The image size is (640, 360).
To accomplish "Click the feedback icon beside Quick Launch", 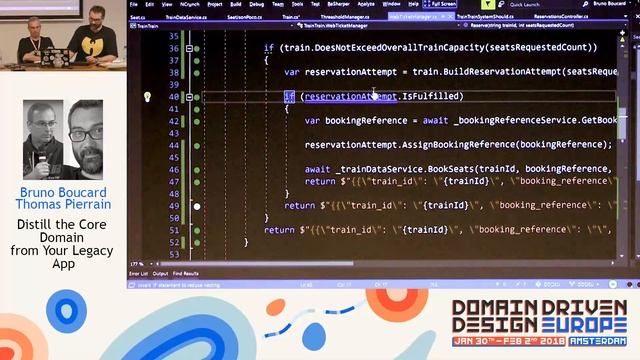I will pos(501,4).
